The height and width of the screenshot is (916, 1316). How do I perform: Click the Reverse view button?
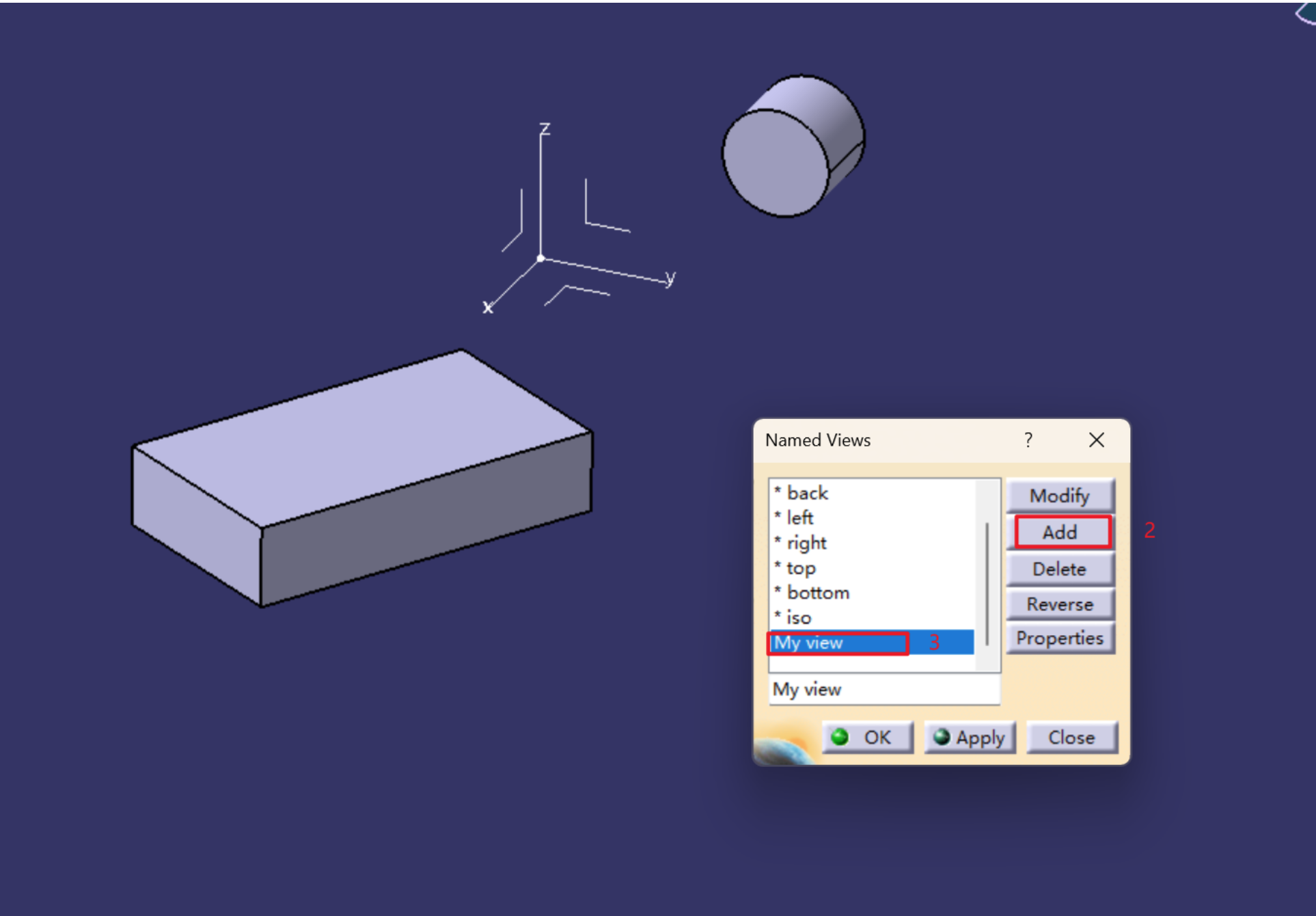(1060, 604)
